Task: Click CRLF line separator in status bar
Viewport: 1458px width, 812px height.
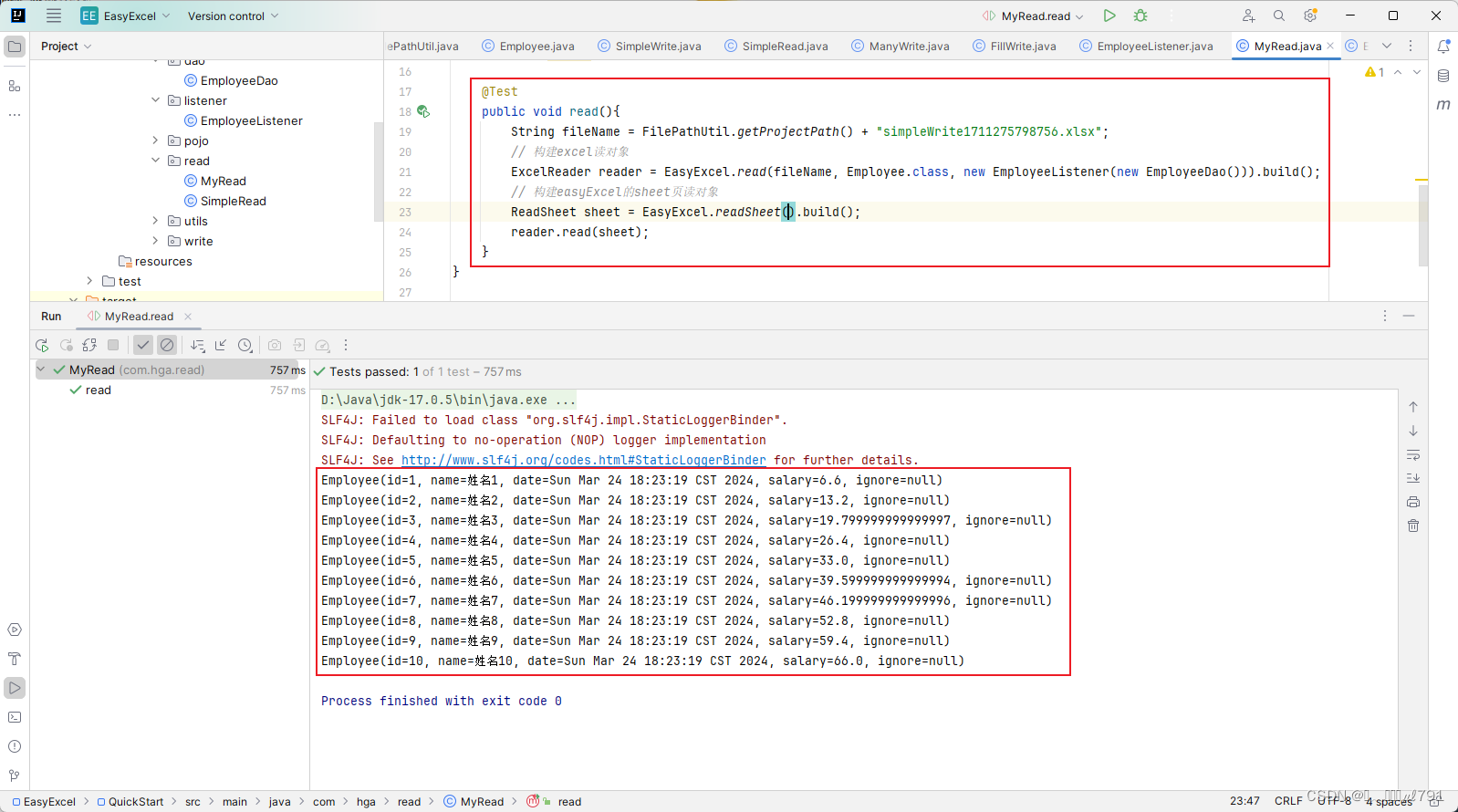Action: coord(1288,801)
